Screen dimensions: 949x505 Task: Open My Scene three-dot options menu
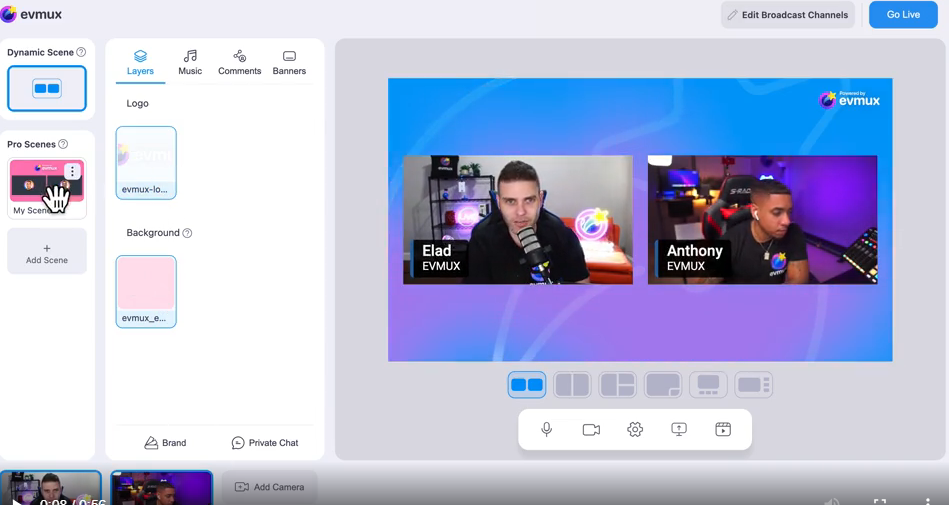72,171
